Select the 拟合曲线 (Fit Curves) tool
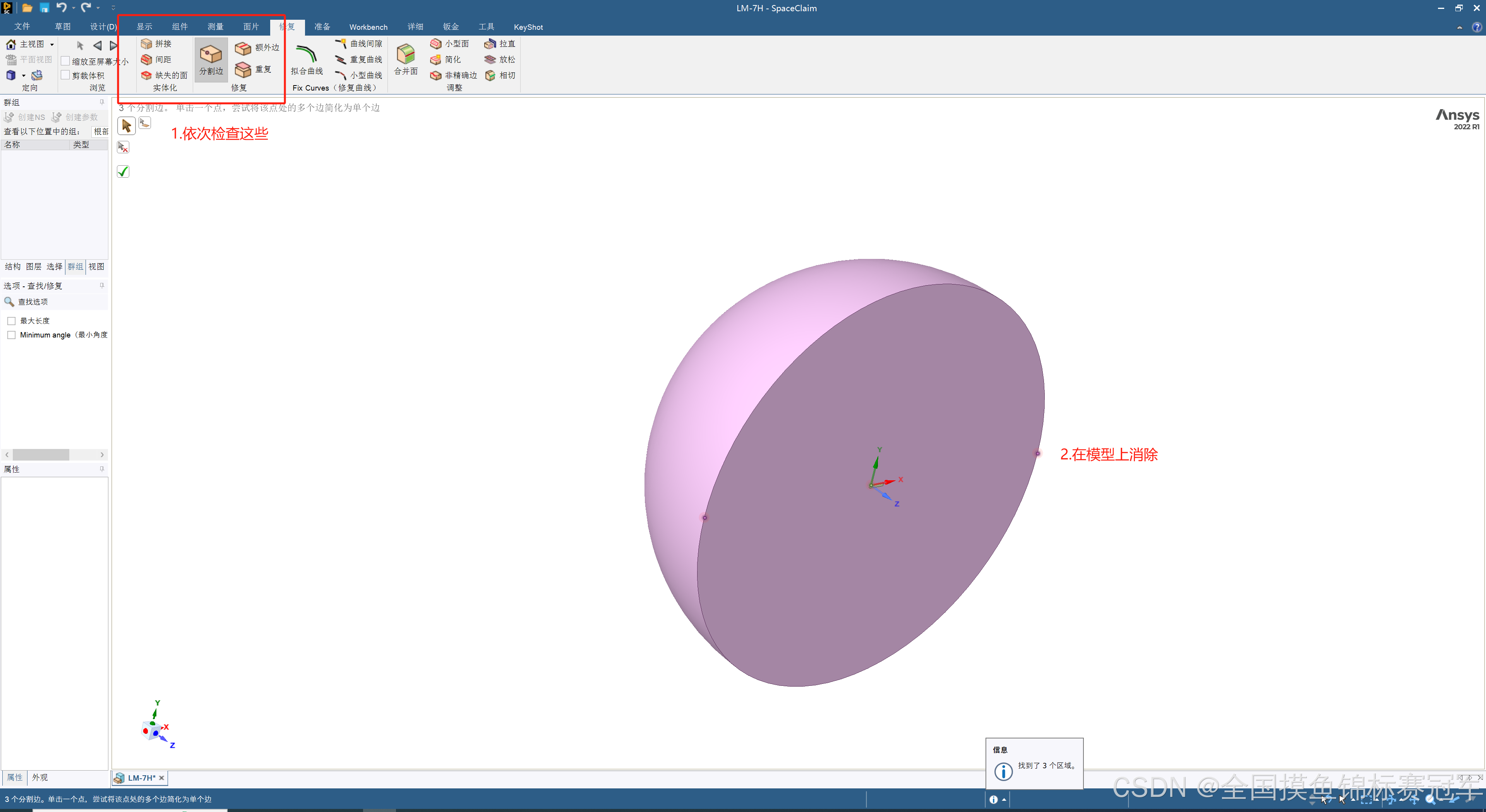 [x=306, y=60]
